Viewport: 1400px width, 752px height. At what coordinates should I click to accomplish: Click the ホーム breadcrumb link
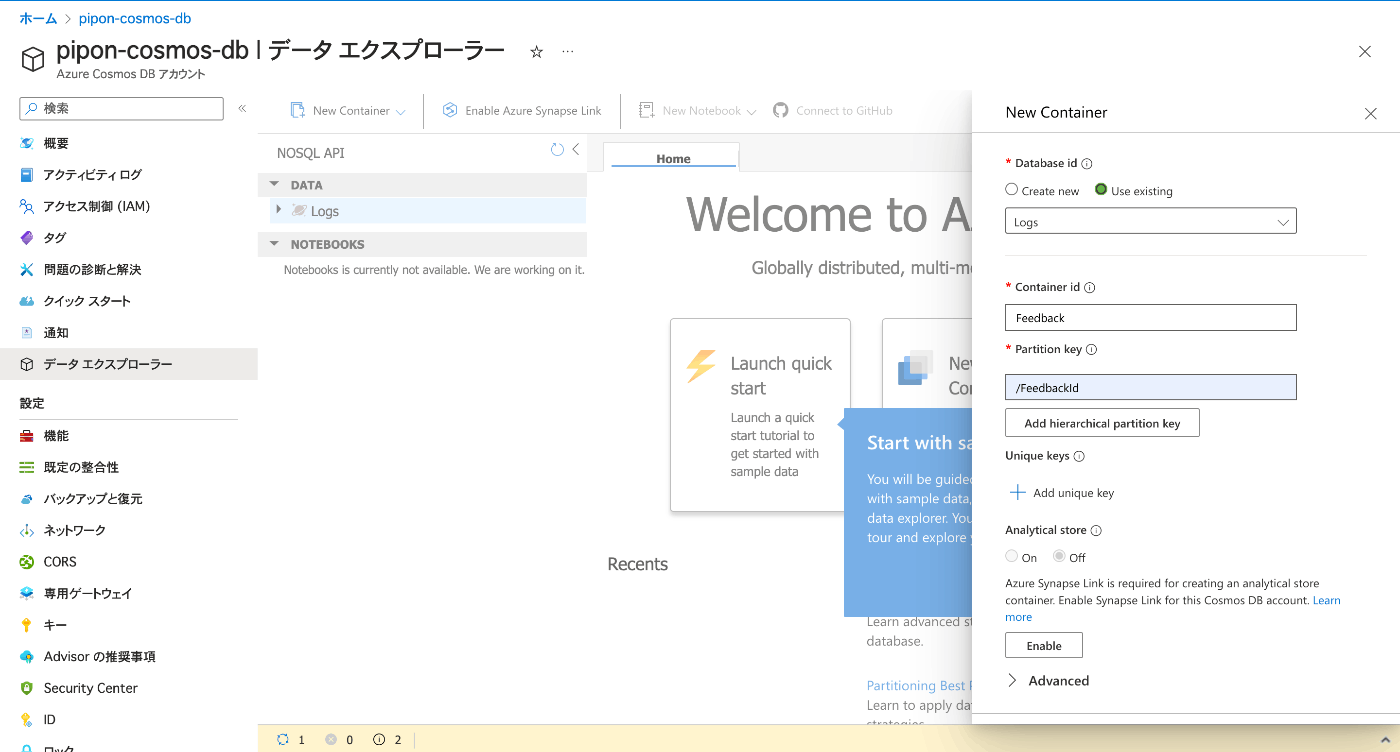[38, 18]
